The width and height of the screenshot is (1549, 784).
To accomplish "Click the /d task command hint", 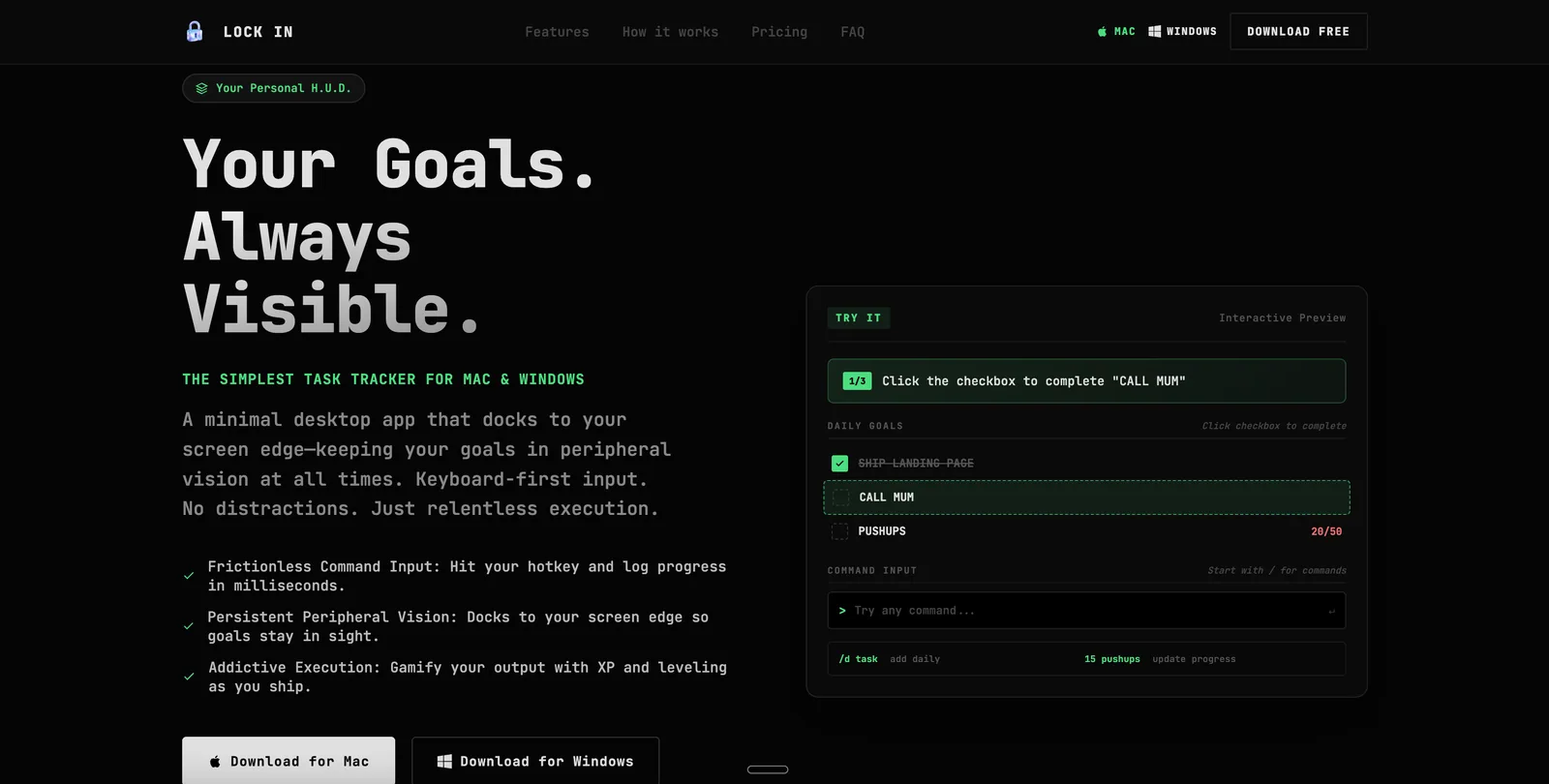I will 858,659.
